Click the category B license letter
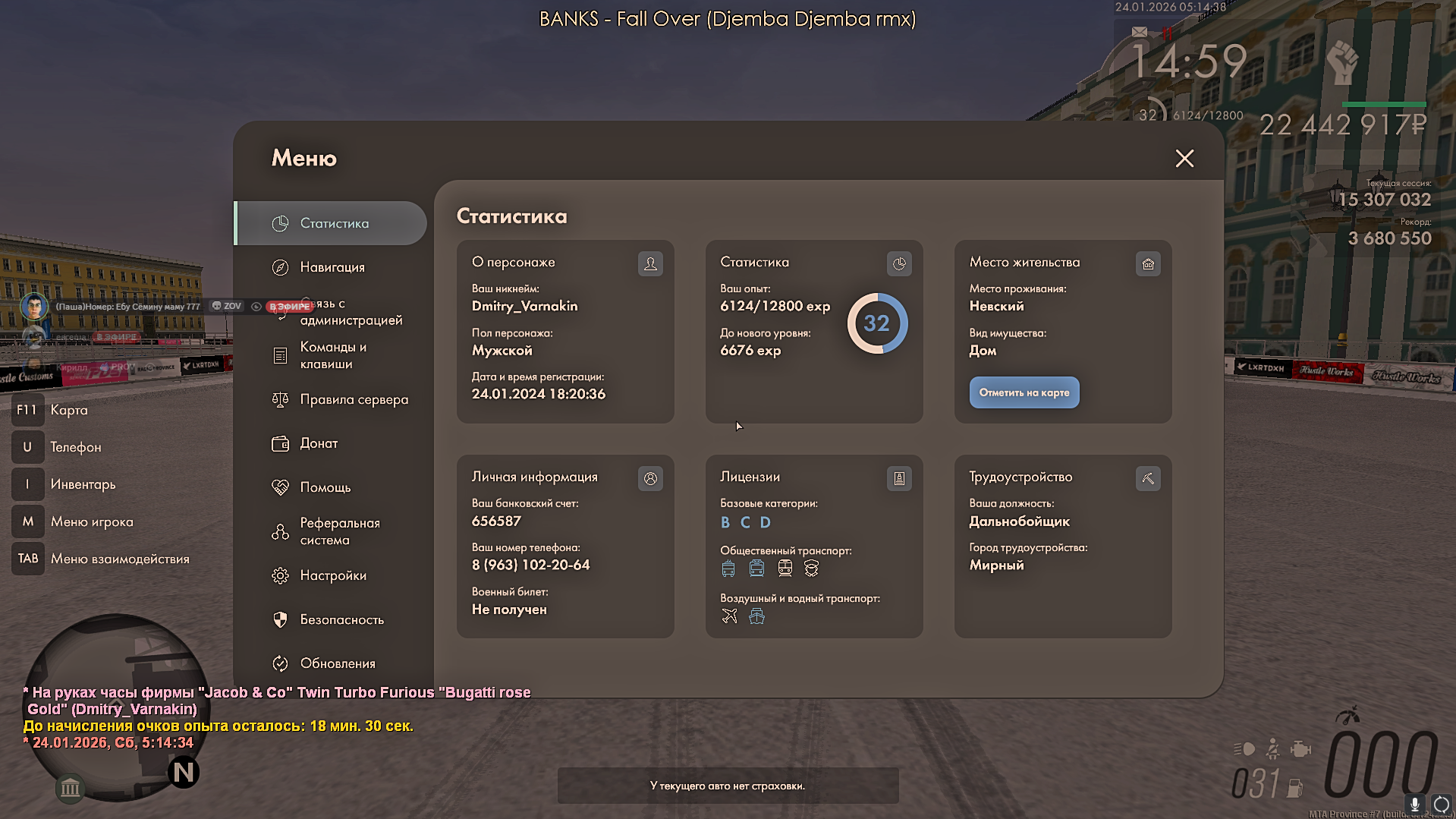This screenshot has height=819, width=1456. point(725,522)
